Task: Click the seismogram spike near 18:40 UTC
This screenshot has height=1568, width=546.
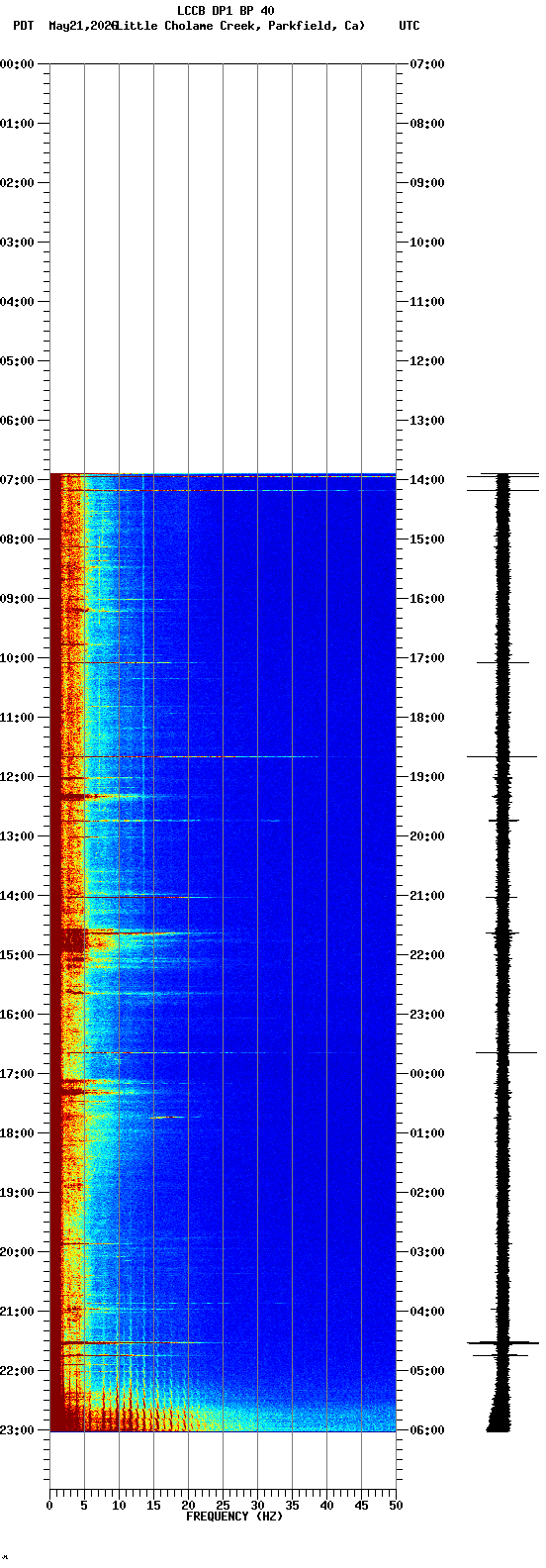Action: click(502, 756)
